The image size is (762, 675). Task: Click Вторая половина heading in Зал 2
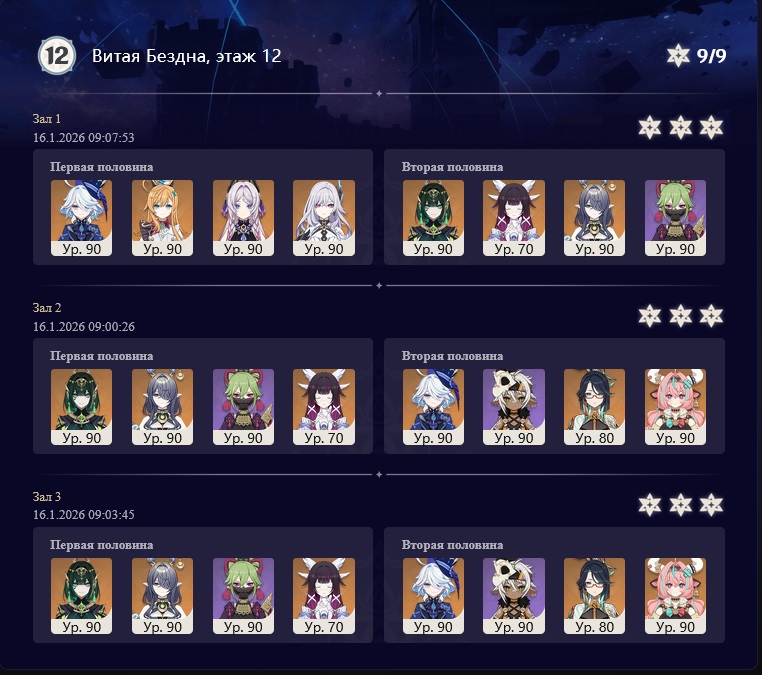tap(452, 356)
